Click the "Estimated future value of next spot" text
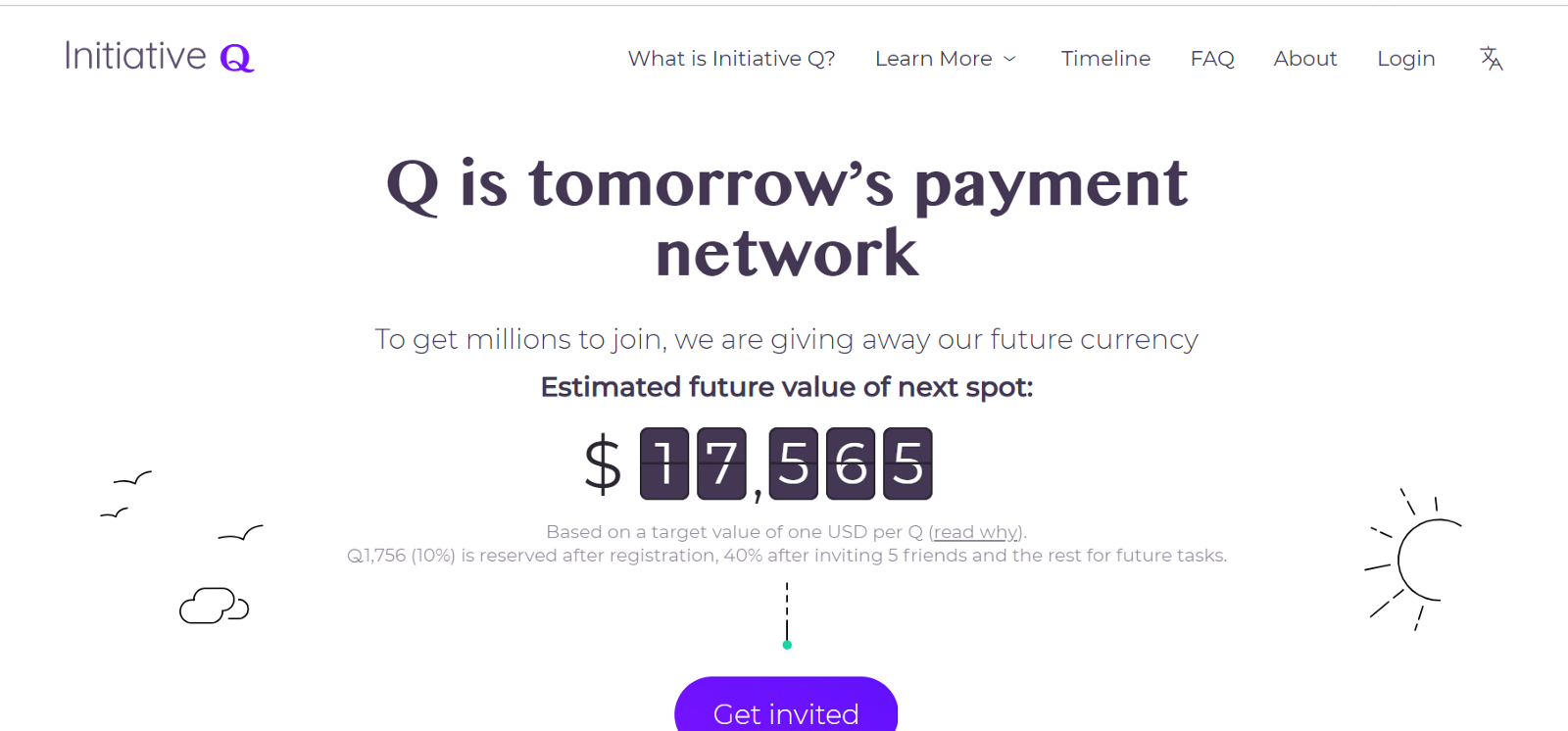Image resolution: width=1568 pixels, height=731 pixels. click(x=787, y=387)
